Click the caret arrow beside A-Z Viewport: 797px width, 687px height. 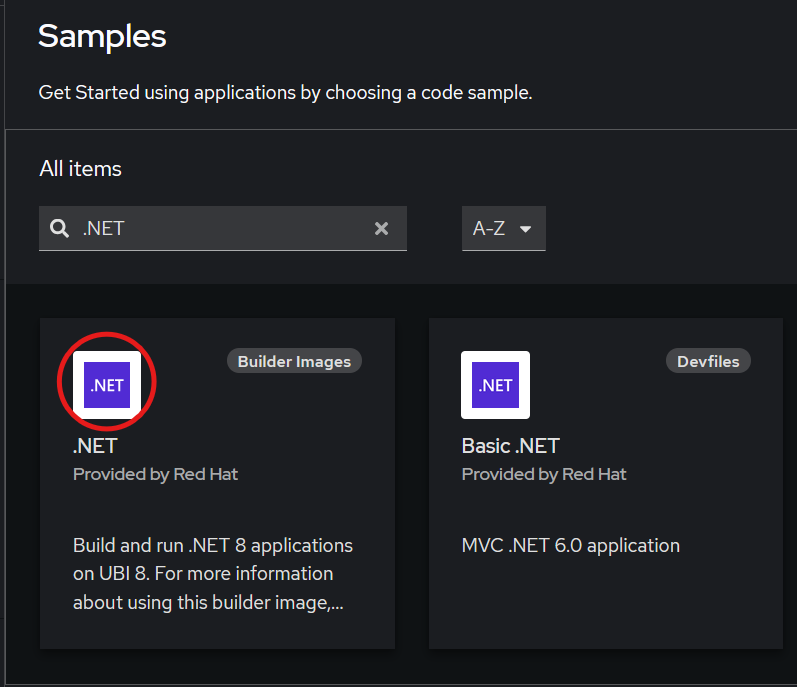[526, 229]
